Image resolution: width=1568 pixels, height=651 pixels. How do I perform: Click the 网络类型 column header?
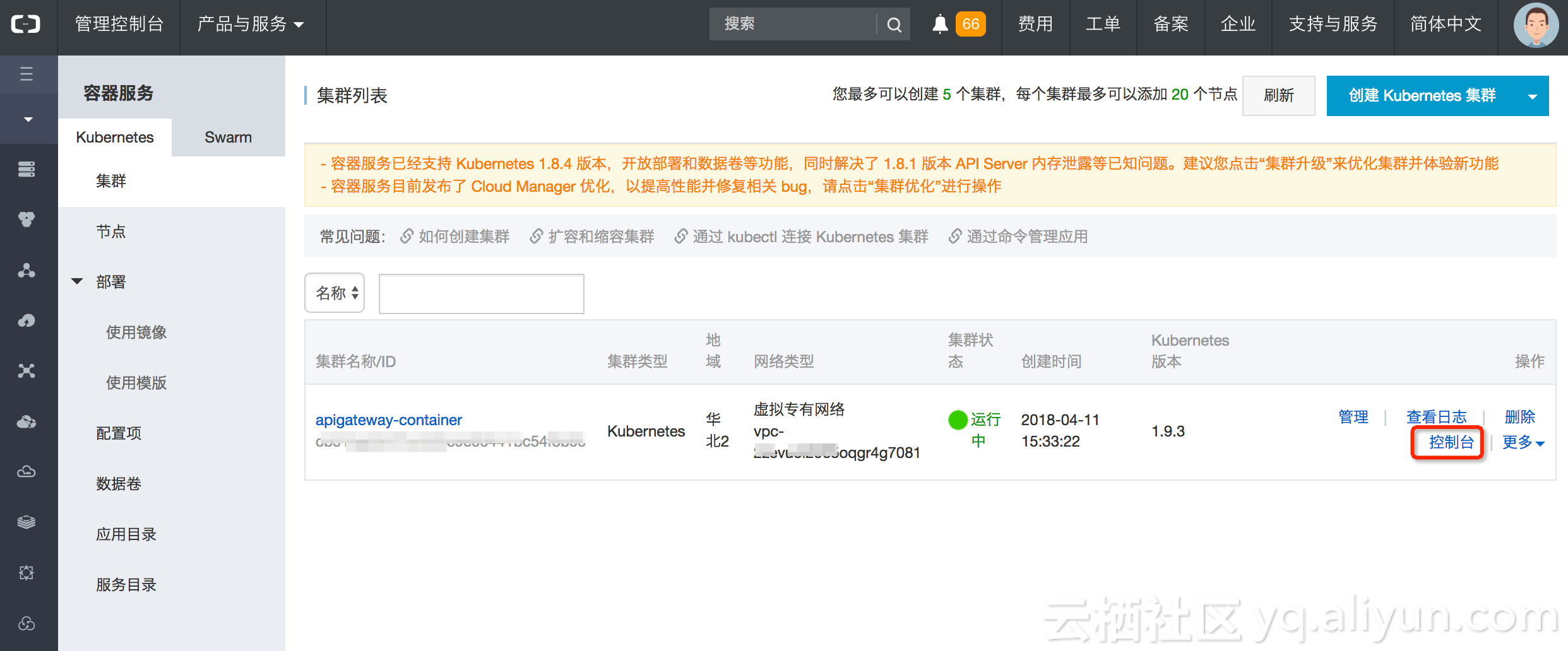[784, 361]
